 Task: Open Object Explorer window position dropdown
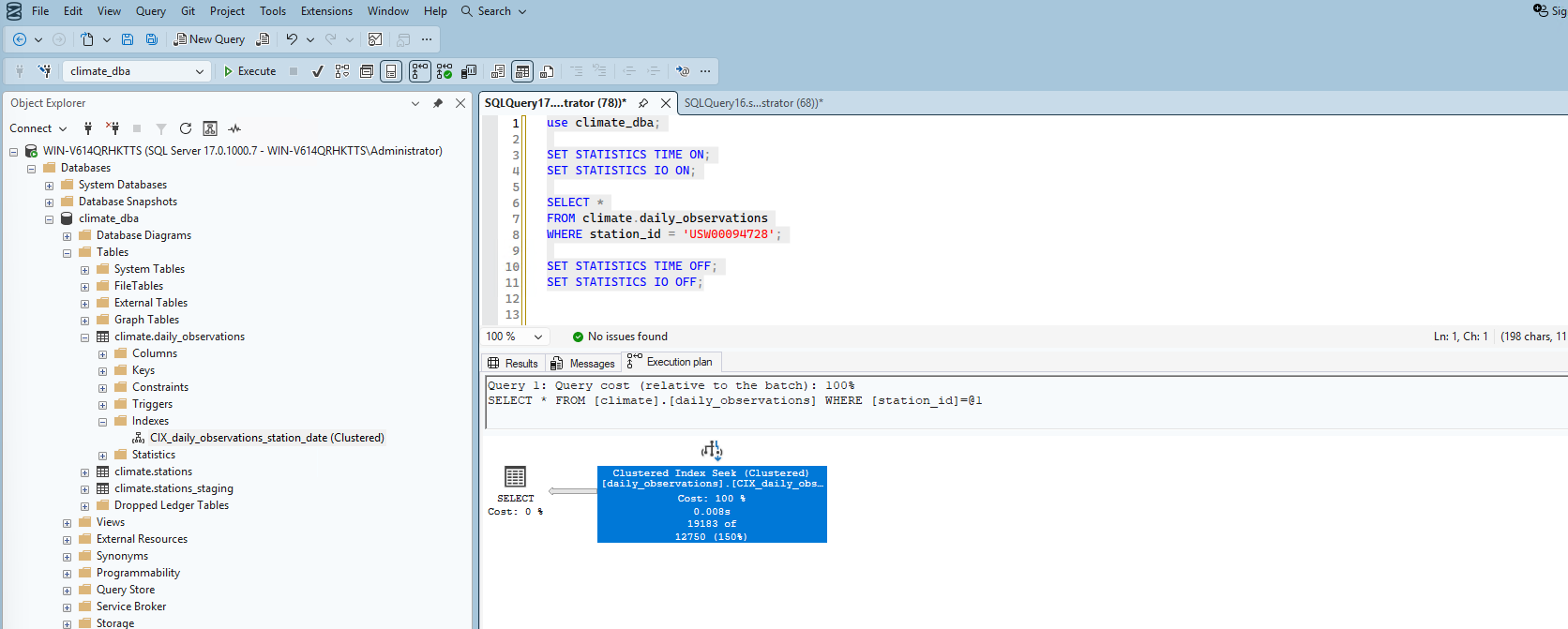(415, 103)
